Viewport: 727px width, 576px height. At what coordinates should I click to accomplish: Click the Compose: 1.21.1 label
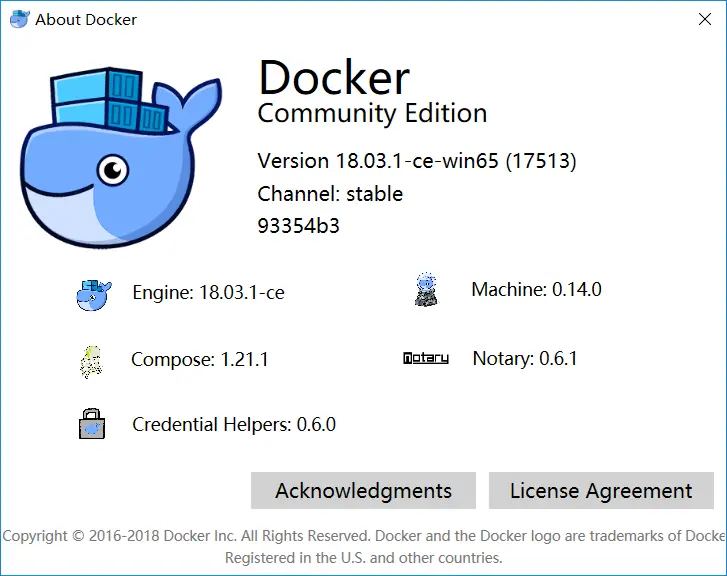[200, 359]
